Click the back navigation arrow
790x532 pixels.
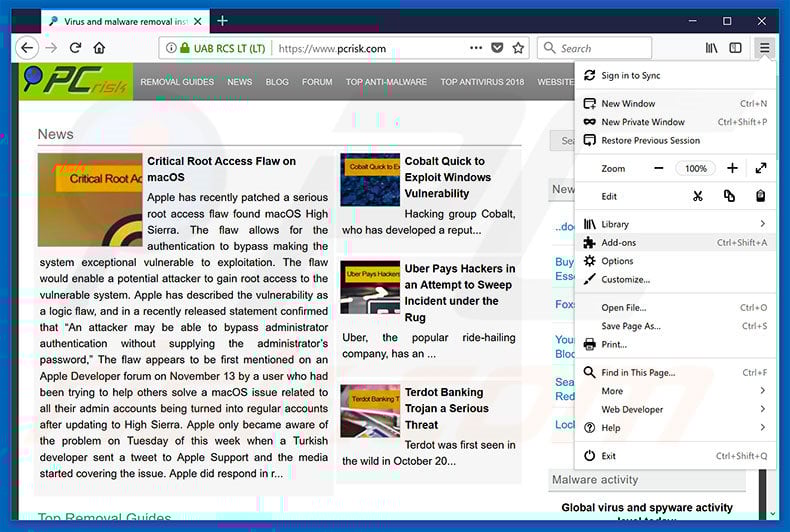point(27,48)
